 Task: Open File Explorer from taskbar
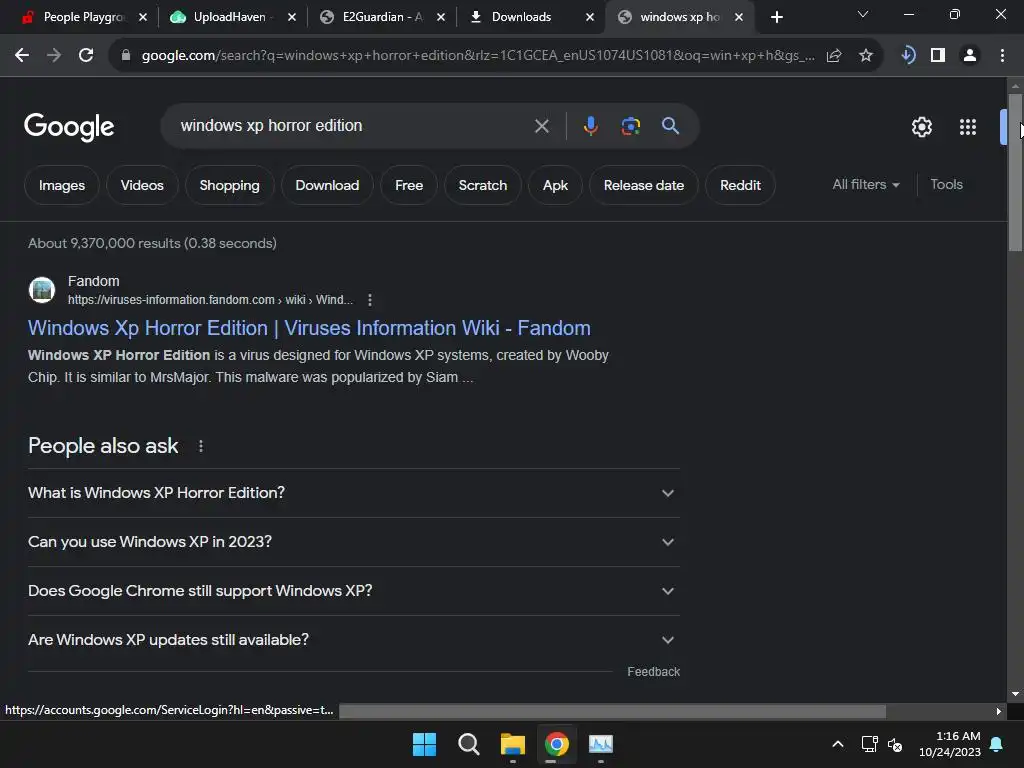[513, 744]
